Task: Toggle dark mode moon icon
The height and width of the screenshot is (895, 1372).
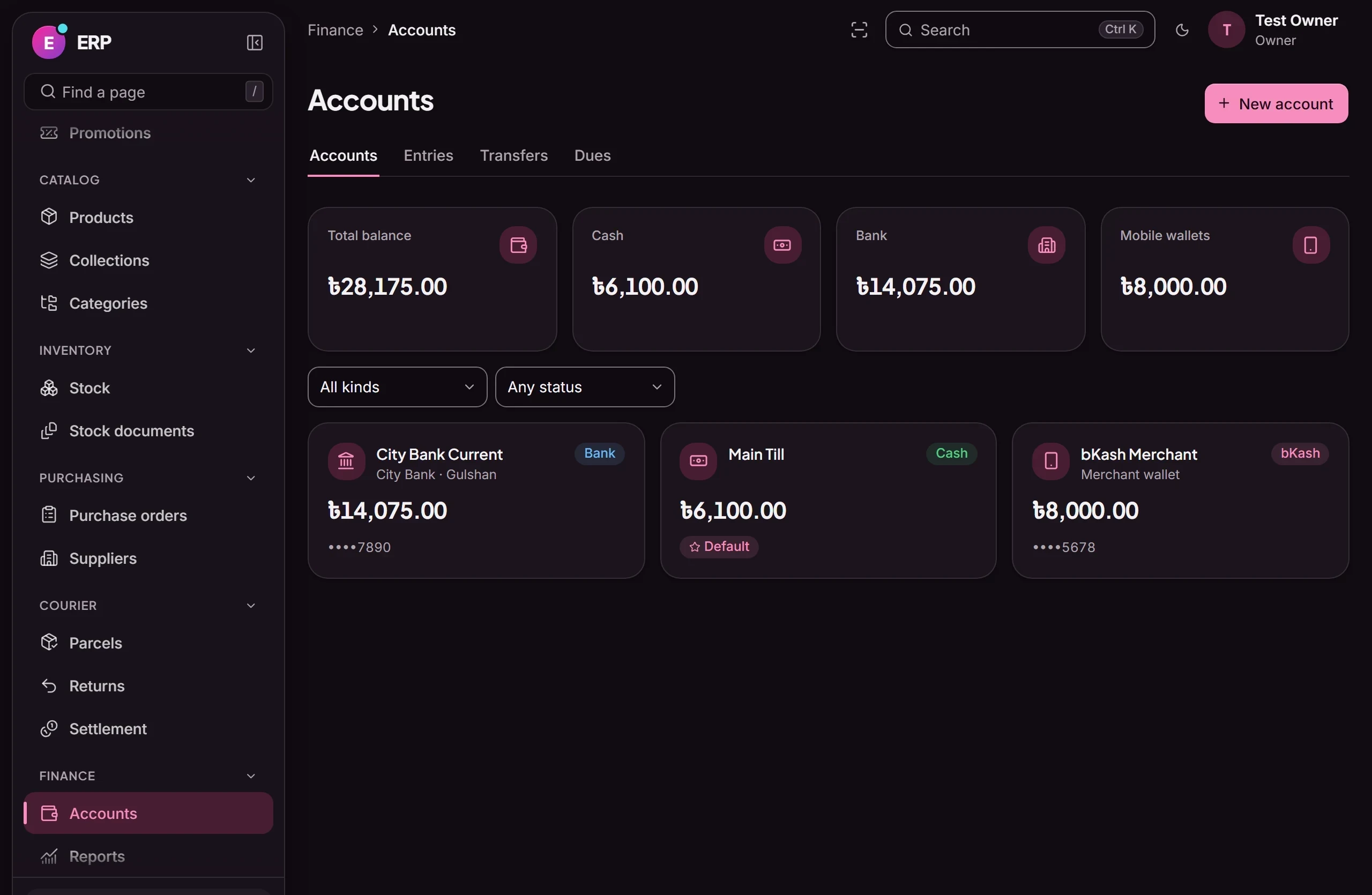Action: (x=1182, y=30)
